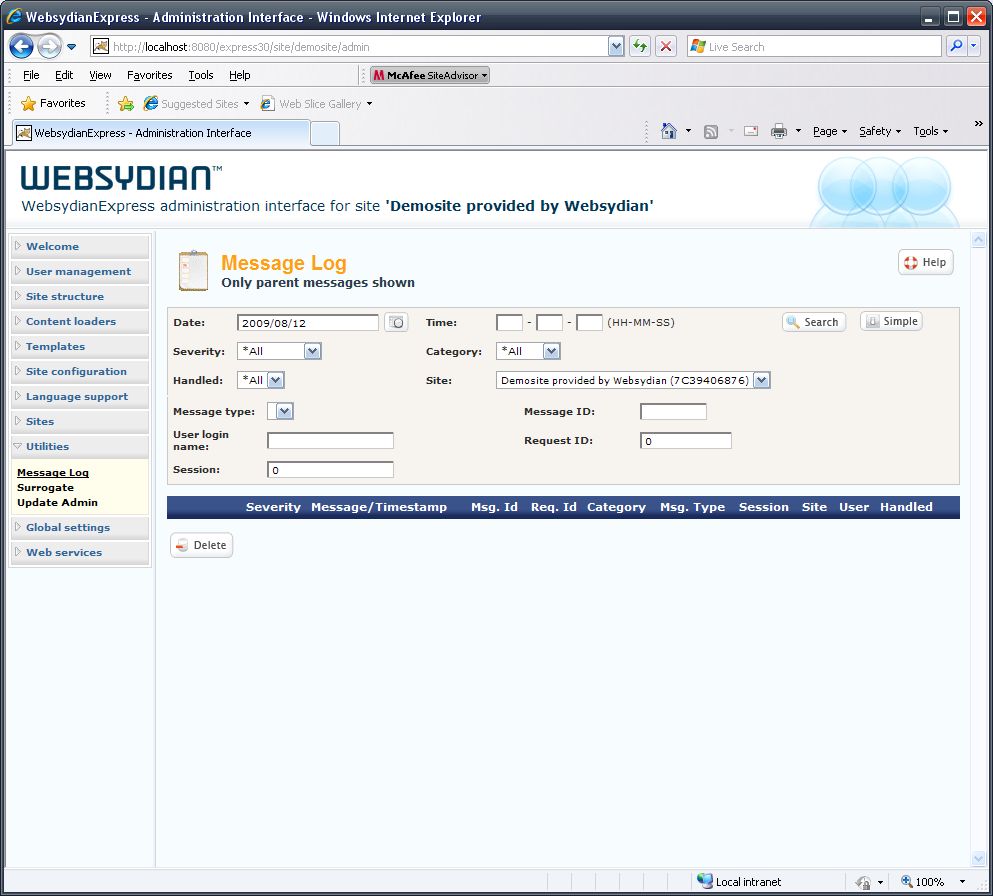The image size is (993, 896).
Task: Open the calendar date picker icon
Action: [x=396, y=322]
